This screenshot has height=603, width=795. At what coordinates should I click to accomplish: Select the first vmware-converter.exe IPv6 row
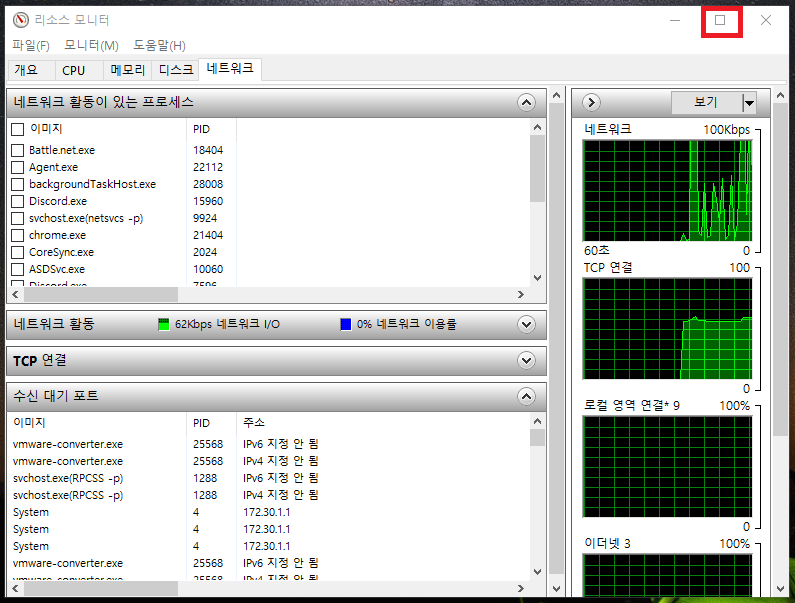pyautogui.click(x=269, y=444)
